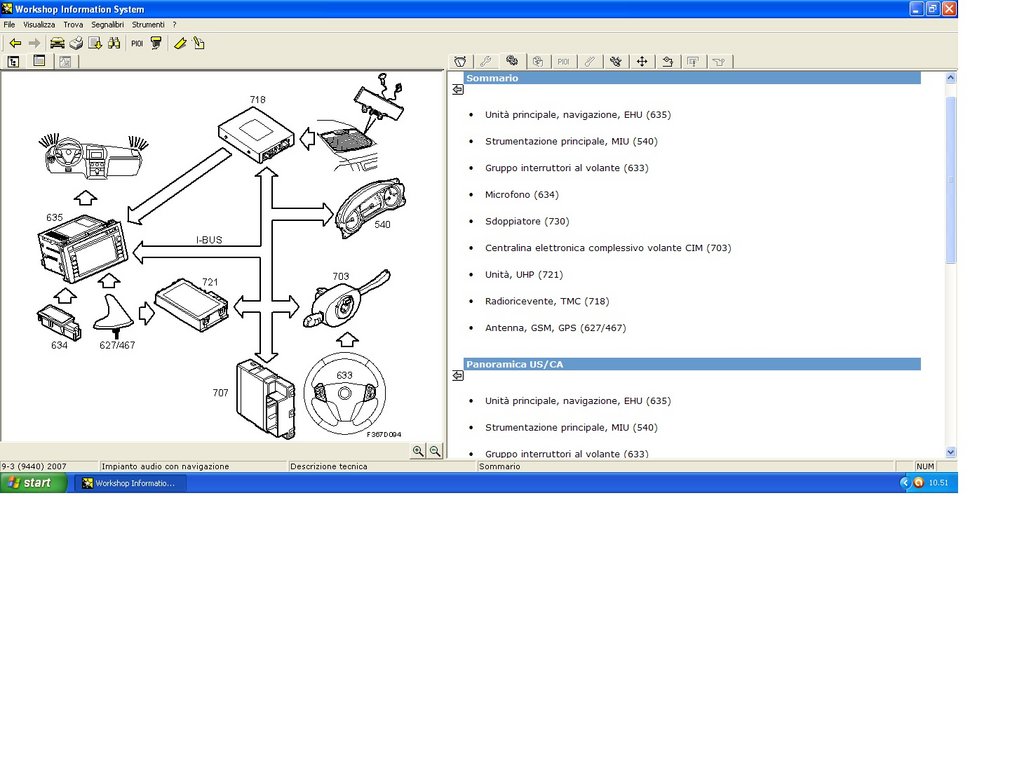1024x768 pixels.
Task: Open the grayed wrench tab
Action: coord(485,61)
